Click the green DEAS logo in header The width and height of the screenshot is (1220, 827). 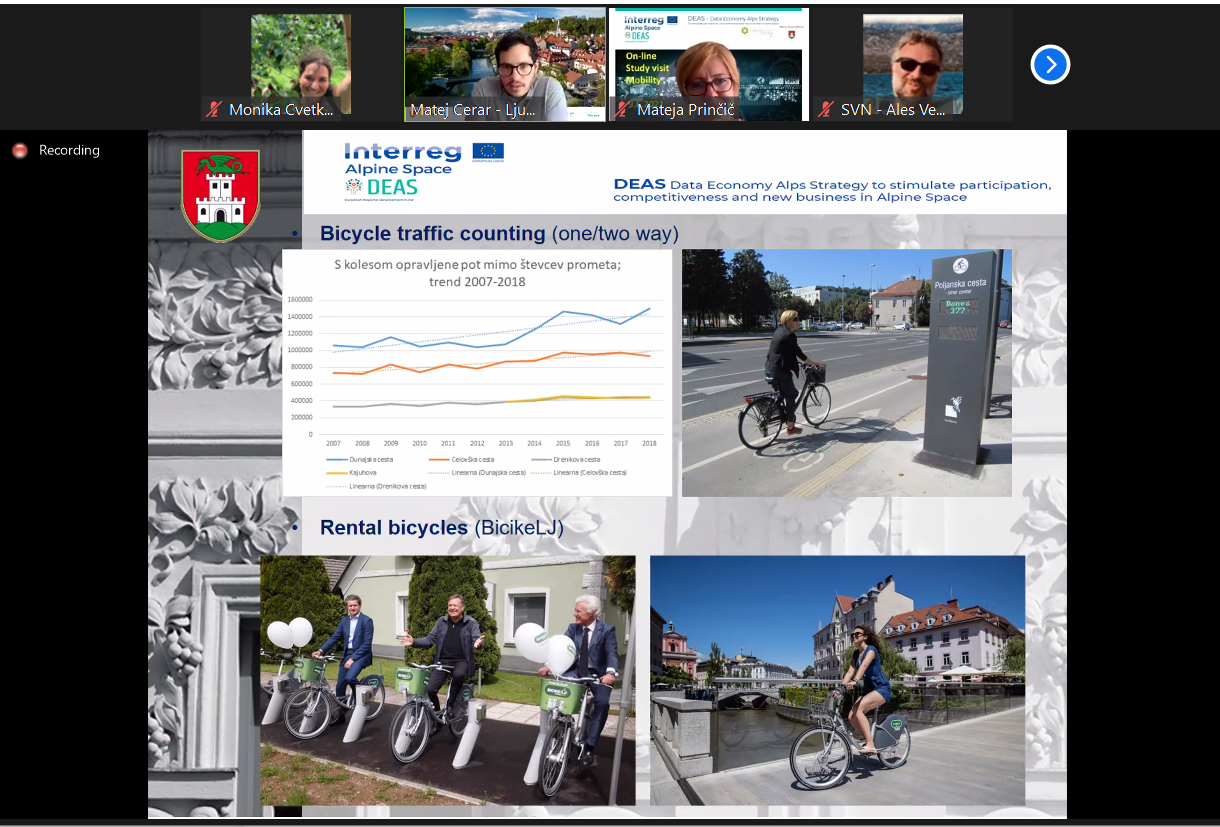click(379, 187)
